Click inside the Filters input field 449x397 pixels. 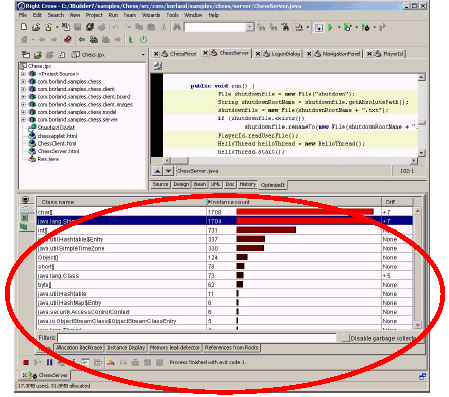coord(197,338)
